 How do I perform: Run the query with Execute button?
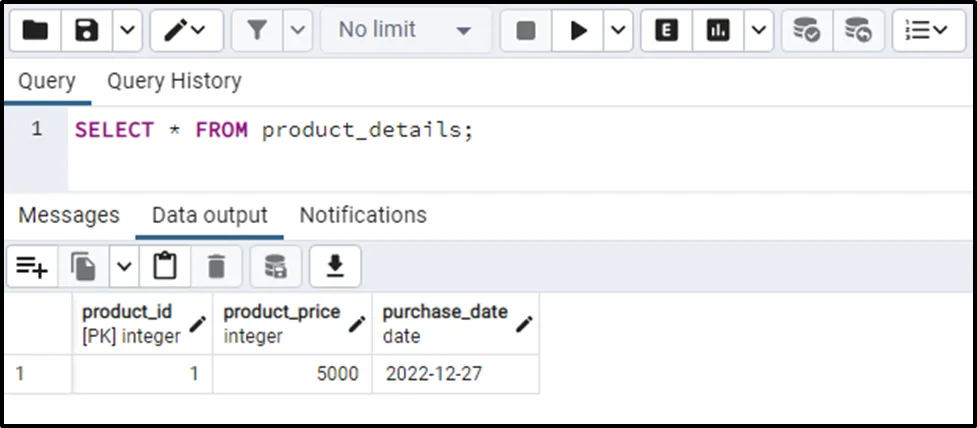point(578,31)
